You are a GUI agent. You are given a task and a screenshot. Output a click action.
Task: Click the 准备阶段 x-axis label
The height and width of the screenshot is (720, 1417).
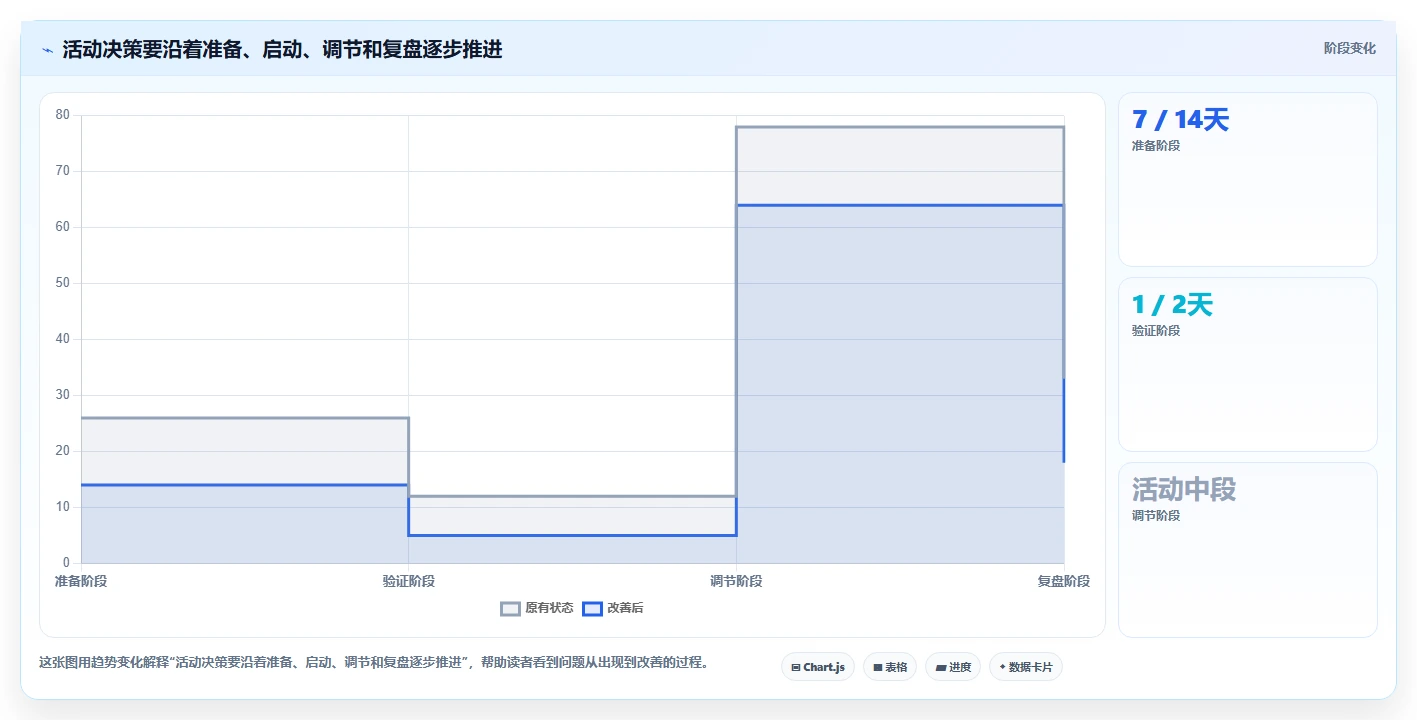[81, 581]
